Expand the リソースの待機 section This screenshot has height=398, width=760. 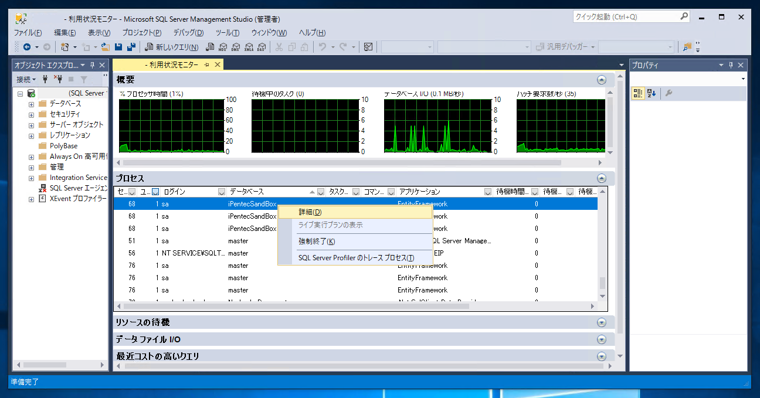pos(602,322)
